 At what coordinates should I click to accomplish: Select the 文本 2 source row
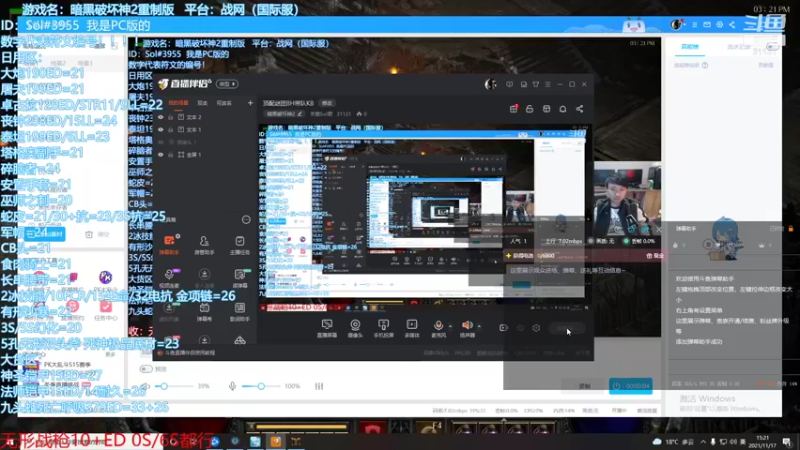[204, 117]
